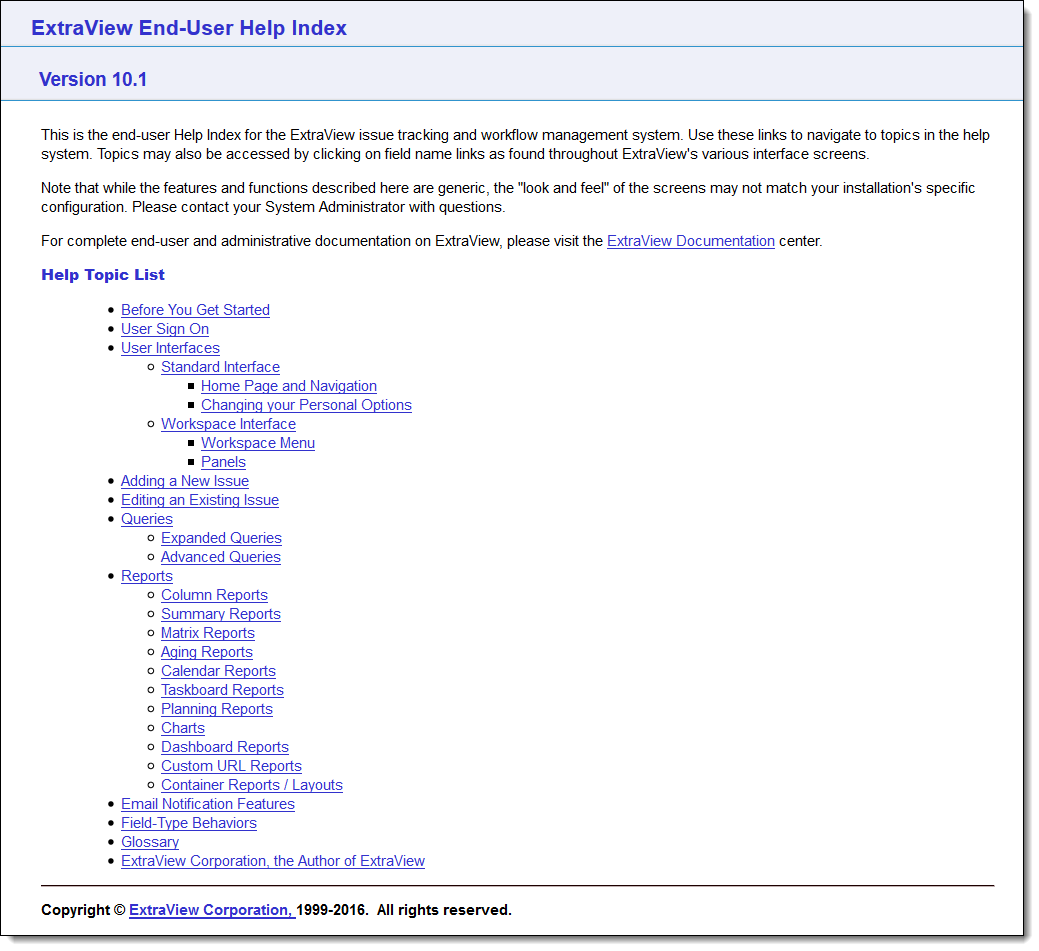Open the Panels help topic
Screen dimensions: 1039x951
[x=223, y=463]
